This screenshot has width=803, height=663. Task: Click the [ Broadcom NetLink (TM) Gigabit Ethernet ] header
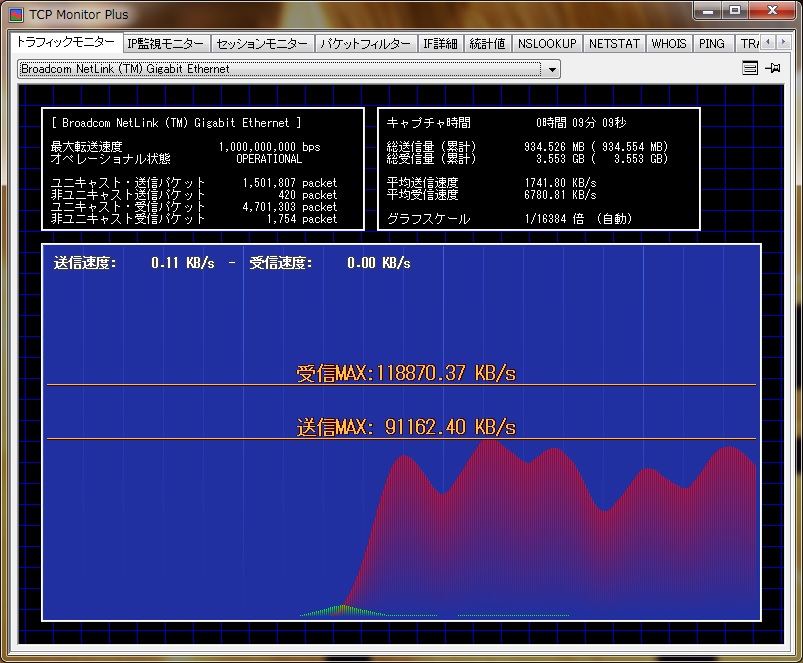click(176, 123)
